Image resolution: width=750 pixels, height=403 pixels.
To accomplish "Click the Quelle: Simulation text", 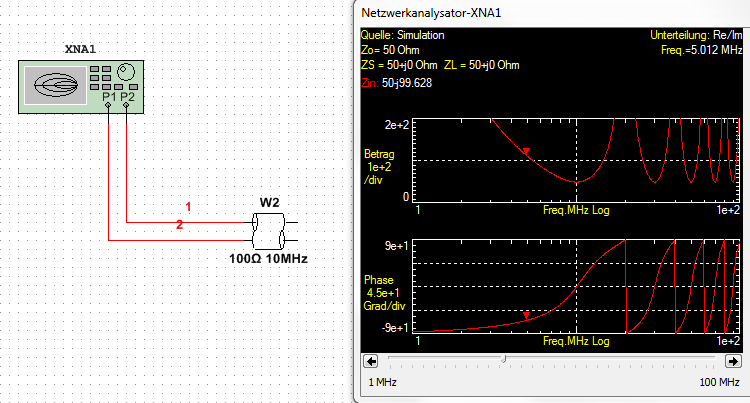I will tap(402, 35).
